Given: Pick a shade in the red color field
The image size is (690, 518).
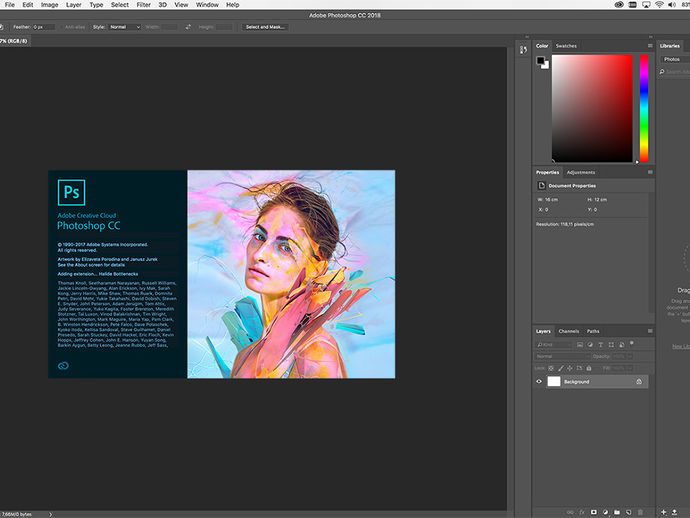Looking at the screenshot, I should click(x=592, y=108).
